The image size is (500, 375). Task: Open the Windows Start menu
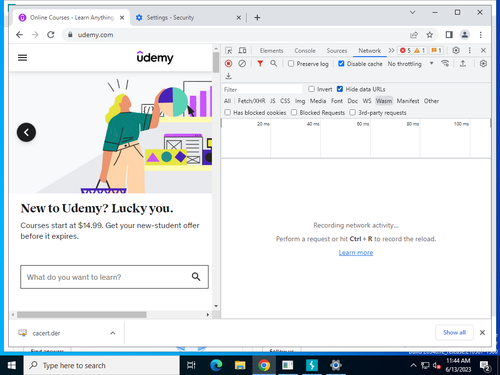coord(12,365)
